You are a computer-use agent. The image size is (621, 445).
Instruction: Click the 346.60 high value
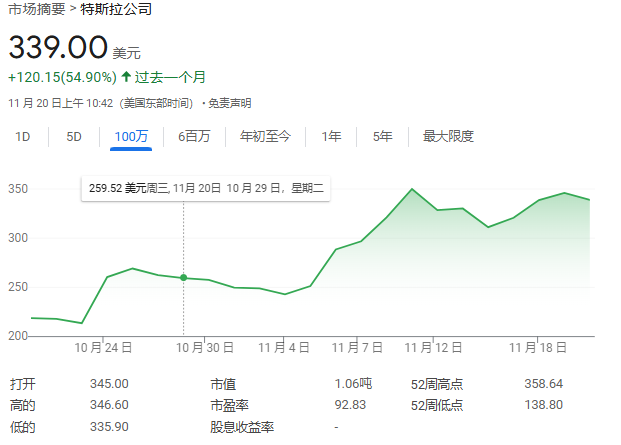pyautogui.click(x=109, y=405)
